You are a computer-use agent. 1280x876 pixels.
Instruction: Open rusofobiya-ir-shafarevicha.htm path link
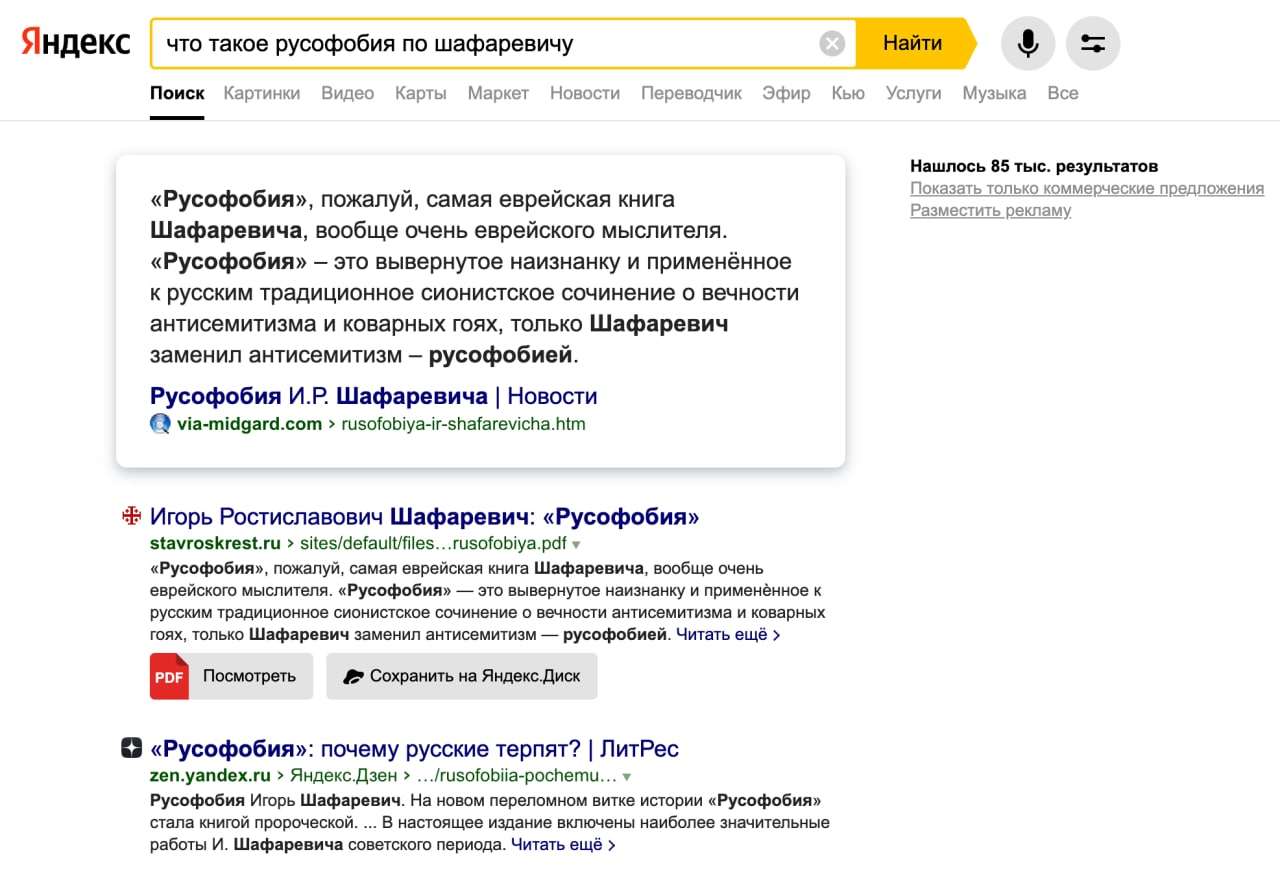(464, 424)
